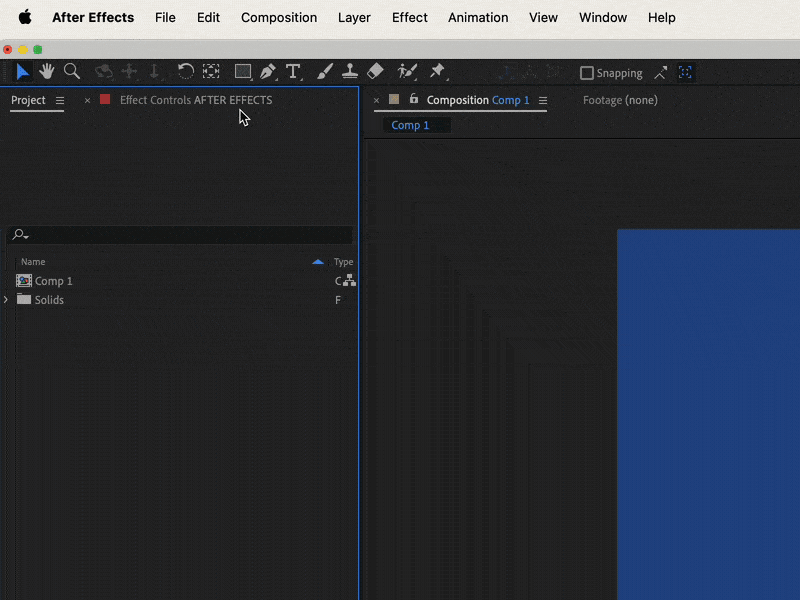
Task: Switch to Footage (none) tab
Action: tap(620, 100)
